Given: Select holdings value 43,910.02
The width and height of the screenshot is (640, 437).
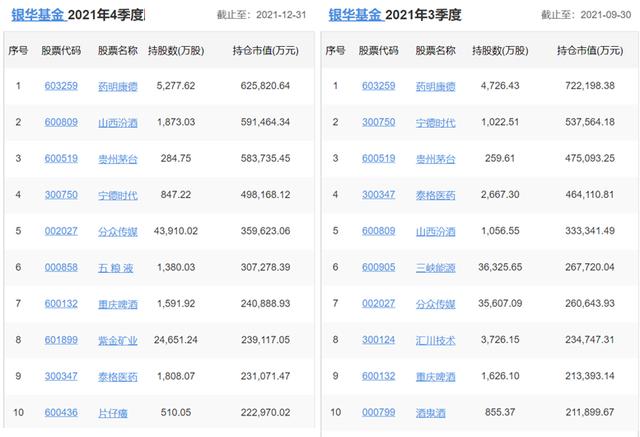Looking at the screenshot, I should tap(176, 231).
